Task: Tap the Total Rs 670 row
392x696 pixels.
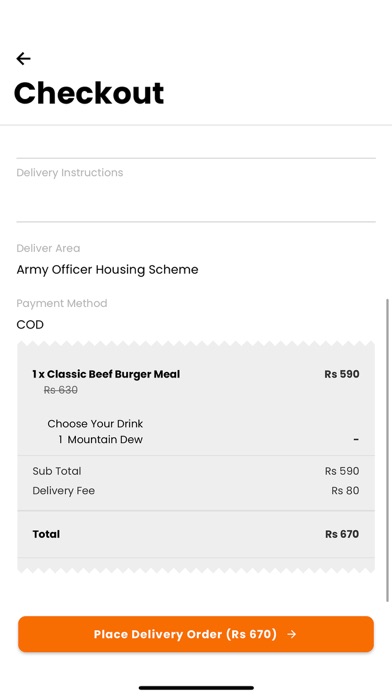Action: click(196, 534)
